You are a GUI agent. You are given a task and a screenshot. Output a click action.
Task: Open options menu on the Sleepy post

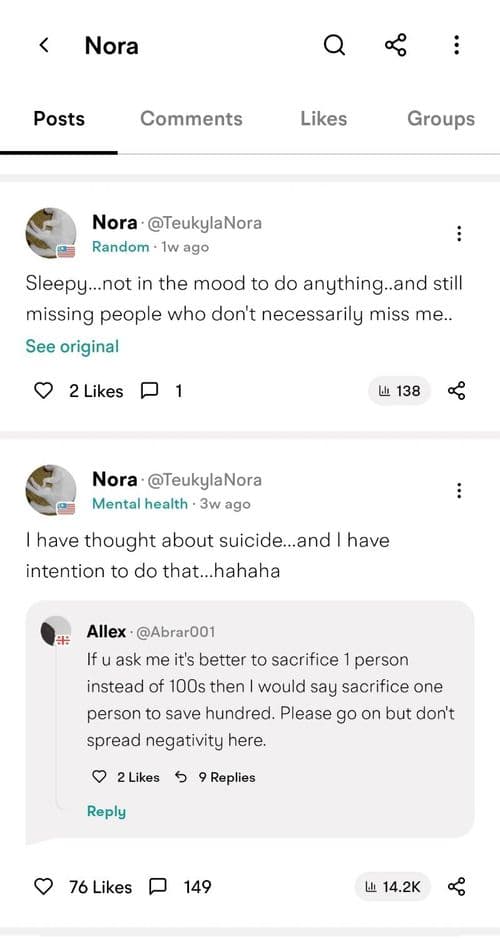(x=459, y=234)
